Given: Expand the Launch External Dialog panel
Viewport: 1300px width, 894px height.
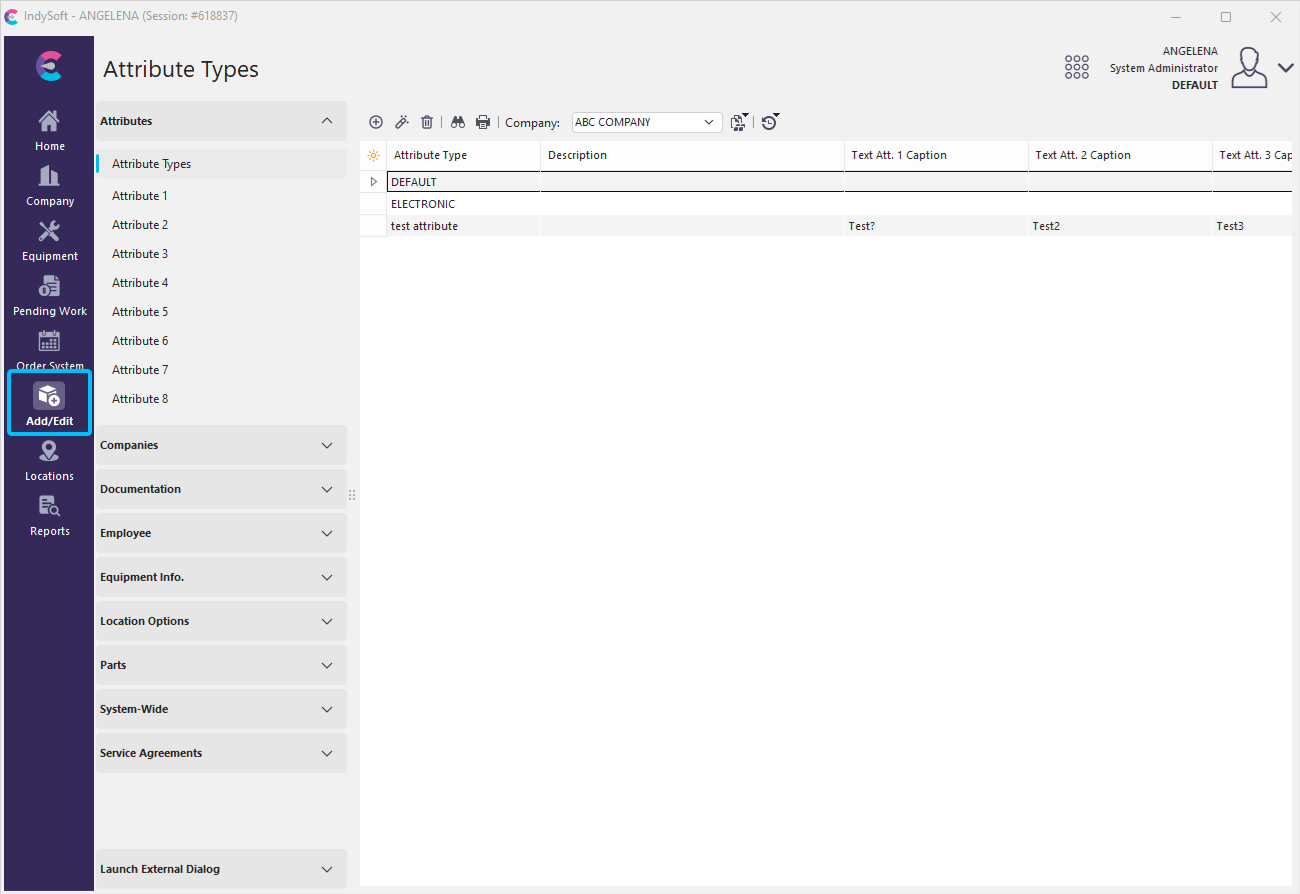Looking at the screenshot, I should [x=220, y=869].
